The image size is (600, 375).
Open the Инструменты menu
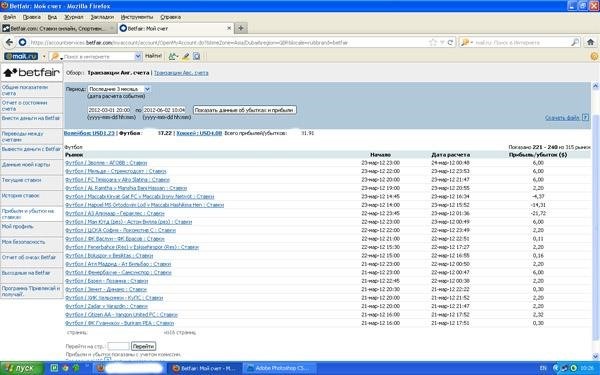point(137,17)
